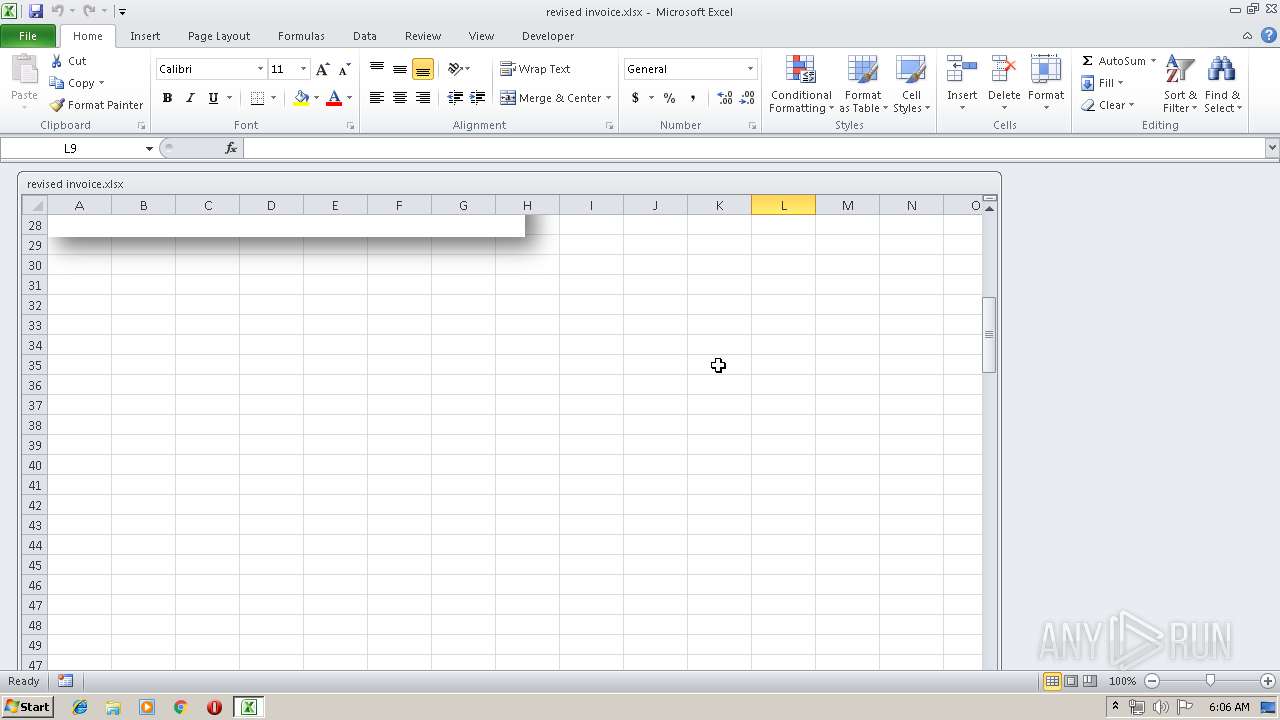Open the Windows Start menu
The image size is (1280, 720).
point(27,707)
